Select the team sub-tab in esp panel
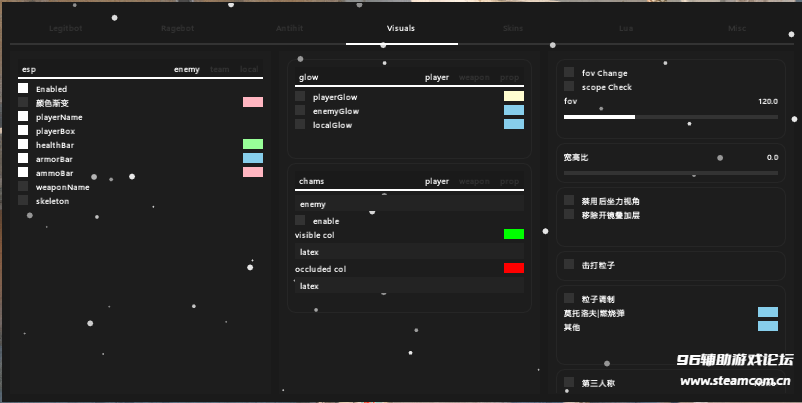Screen dimensions: 802x403 (x=219, y=70)
